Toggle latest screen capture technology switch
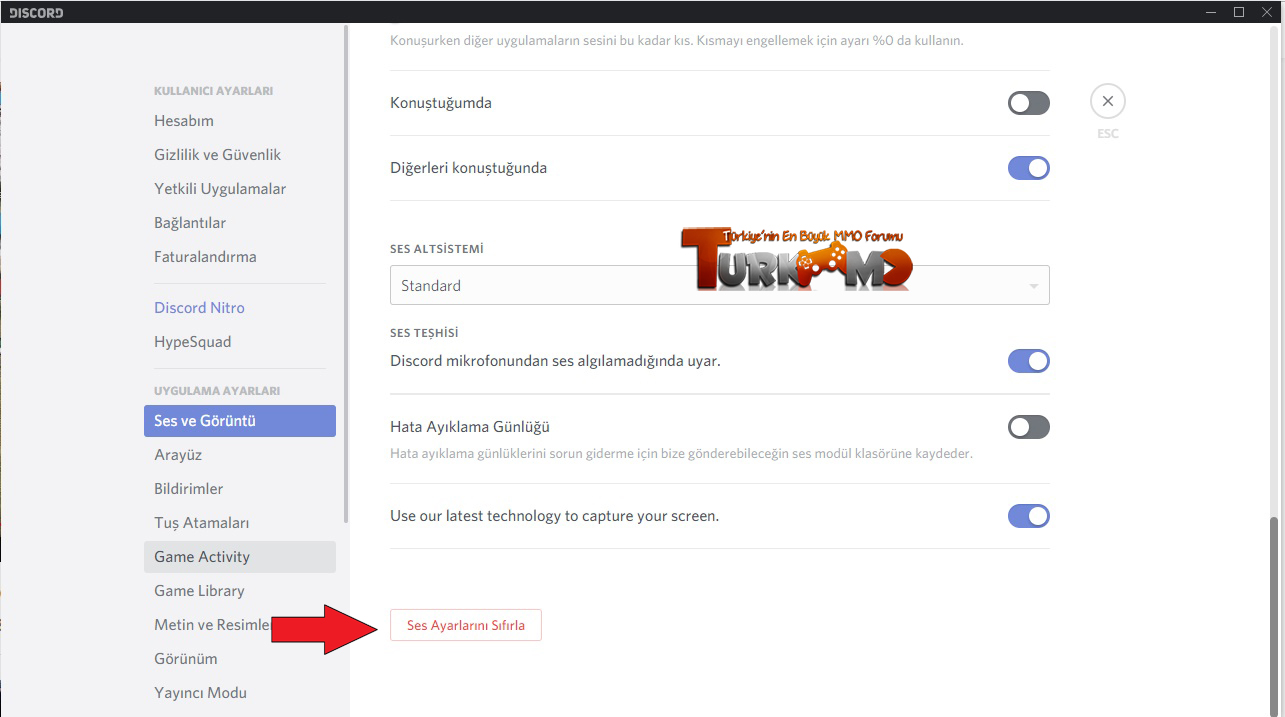The image size is (1285, 717). click(x=1029, y=516)
